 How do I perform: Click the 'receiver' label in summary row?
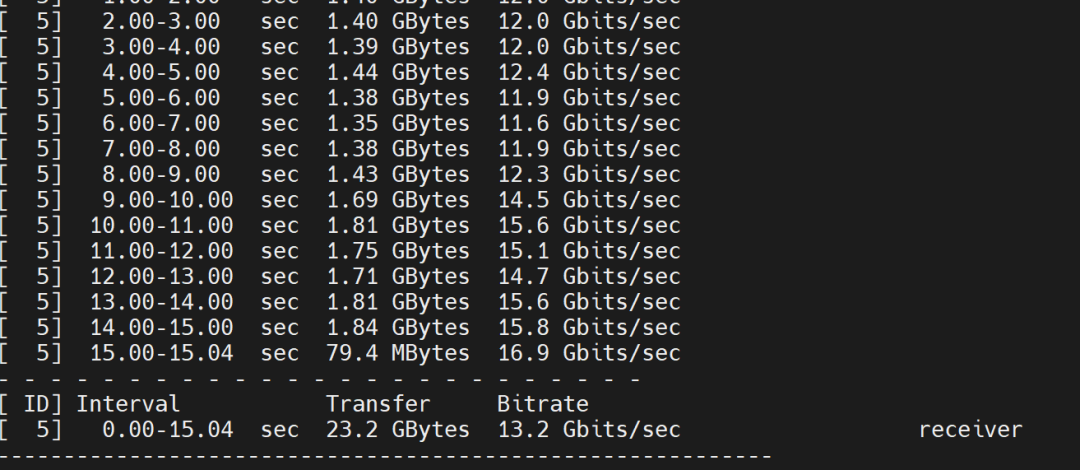[970, 429]
